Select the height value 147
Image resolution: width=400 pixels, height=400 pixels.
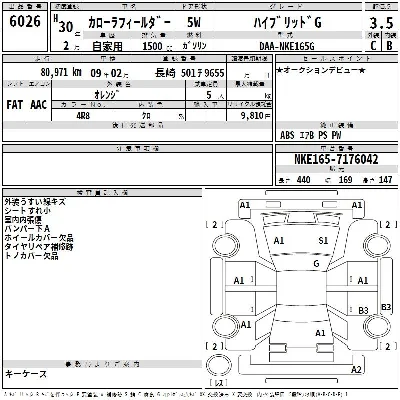pyautogui.click(x=385, y=180)
